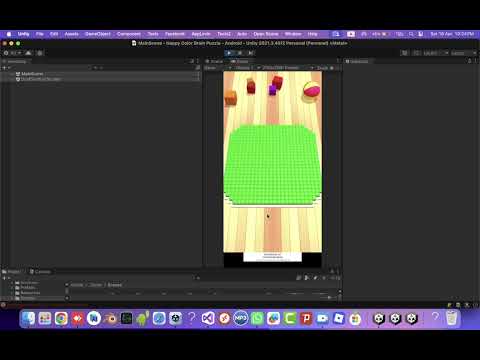
Task: Toggle the Inspector panel lock icon
Action: [469, 61]
